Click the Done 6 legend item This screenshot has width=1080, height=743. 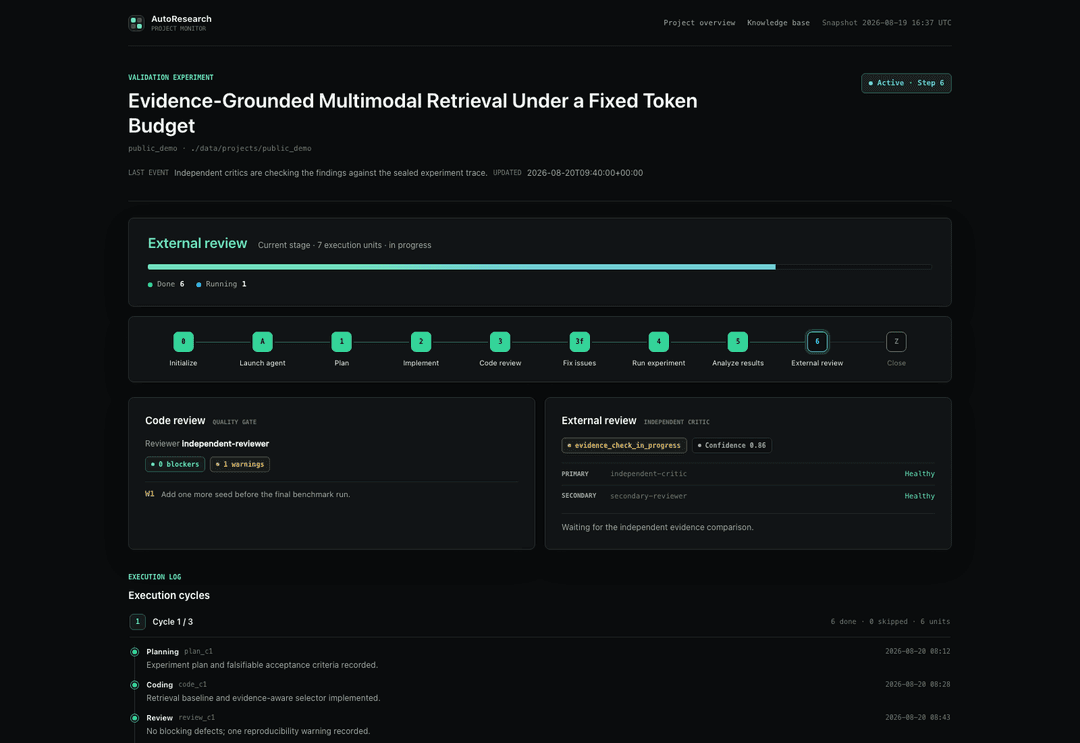166,284
